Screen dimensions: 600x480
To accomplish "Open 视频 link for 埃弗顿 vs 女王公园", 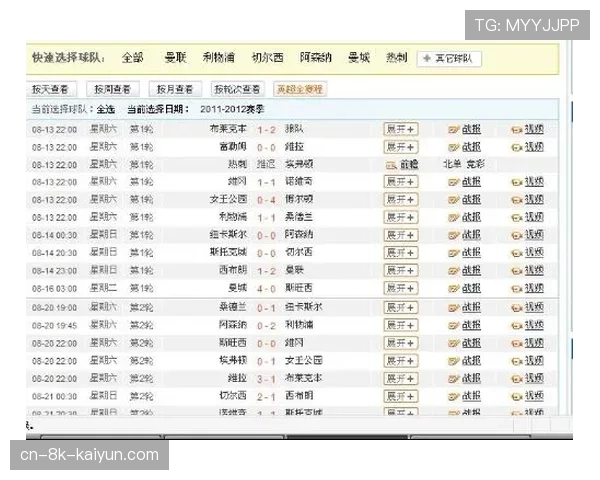I will pos(534,361).
